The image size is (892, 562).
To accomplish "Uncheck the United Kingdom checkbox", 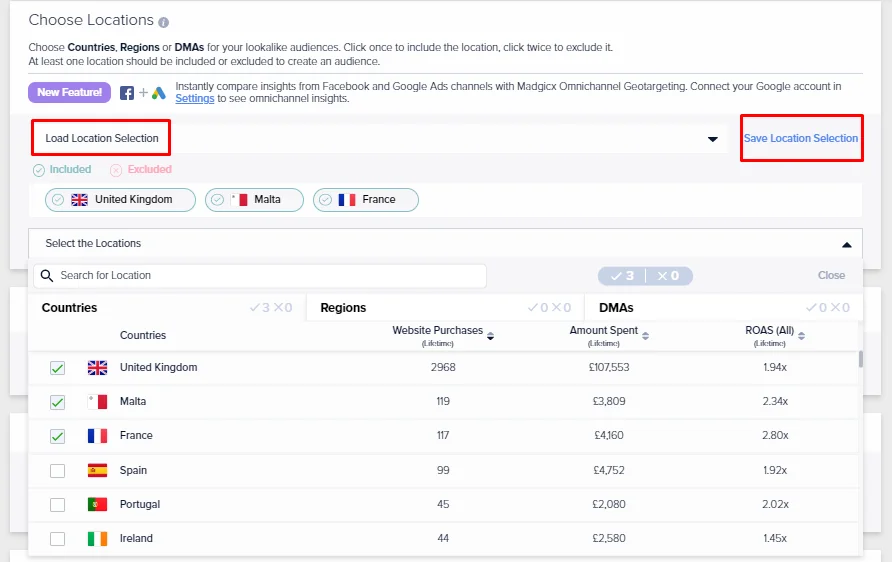I will [x=57, y=368].
